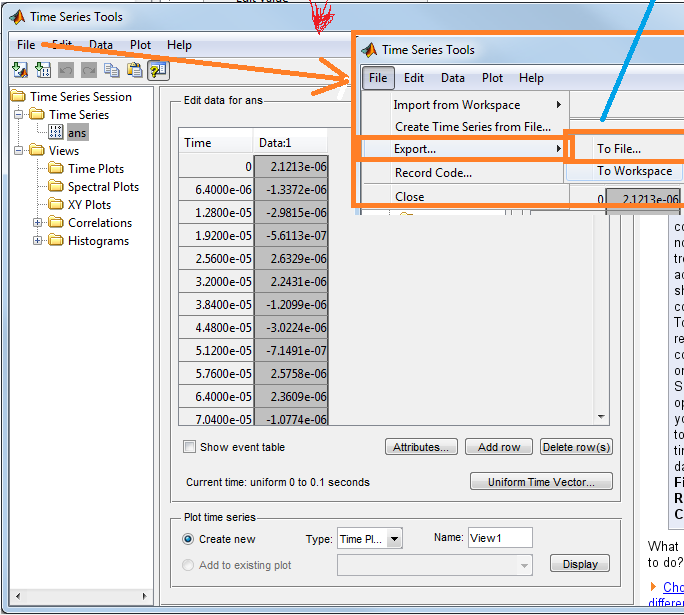Viewport: 684px width, 615px height.
Task: Click the Spectral Plots folder icon
Action: pyautogui.click(x=55, y=186)
